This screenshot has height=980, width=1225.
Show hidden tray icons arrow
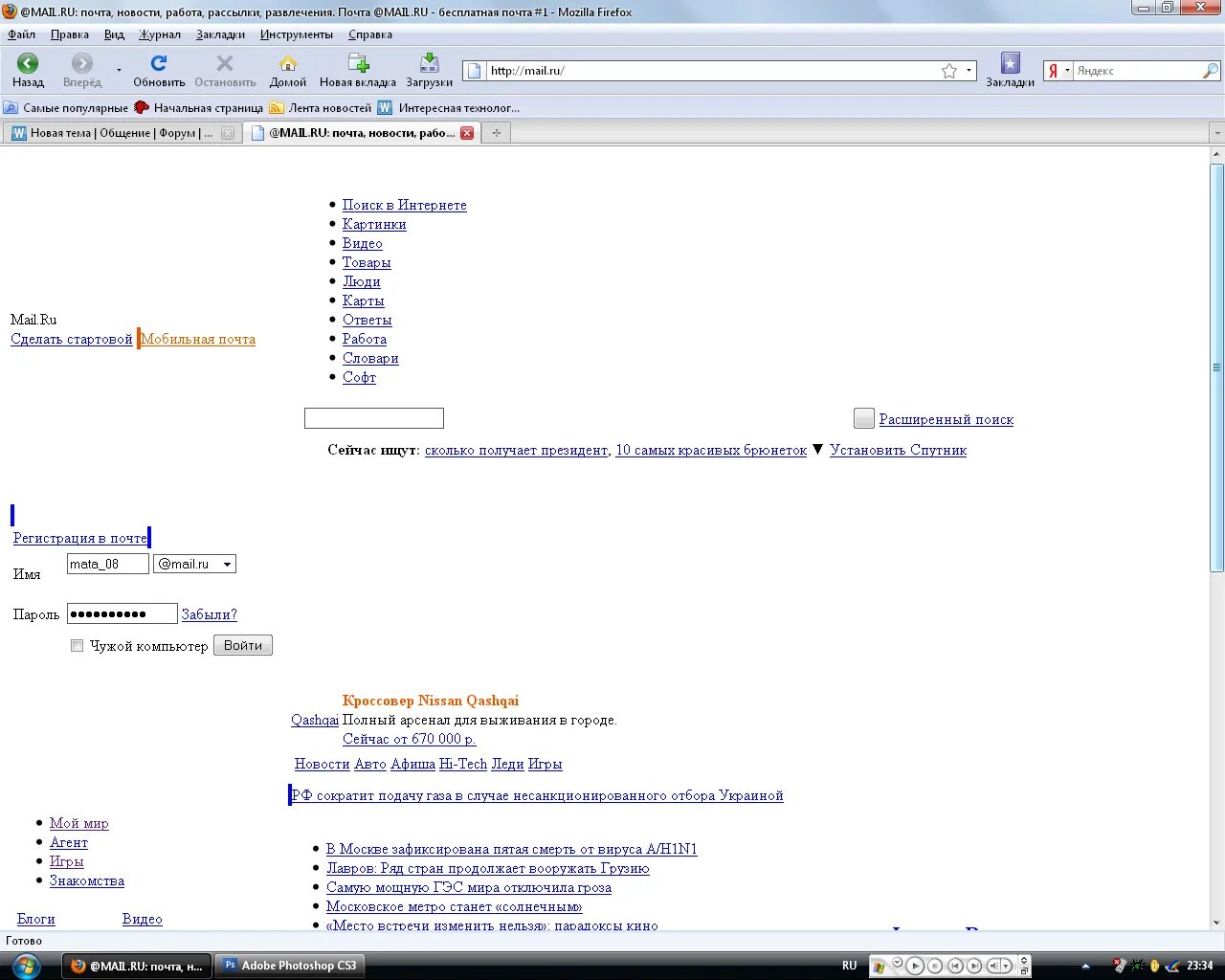click(1085, 966)
